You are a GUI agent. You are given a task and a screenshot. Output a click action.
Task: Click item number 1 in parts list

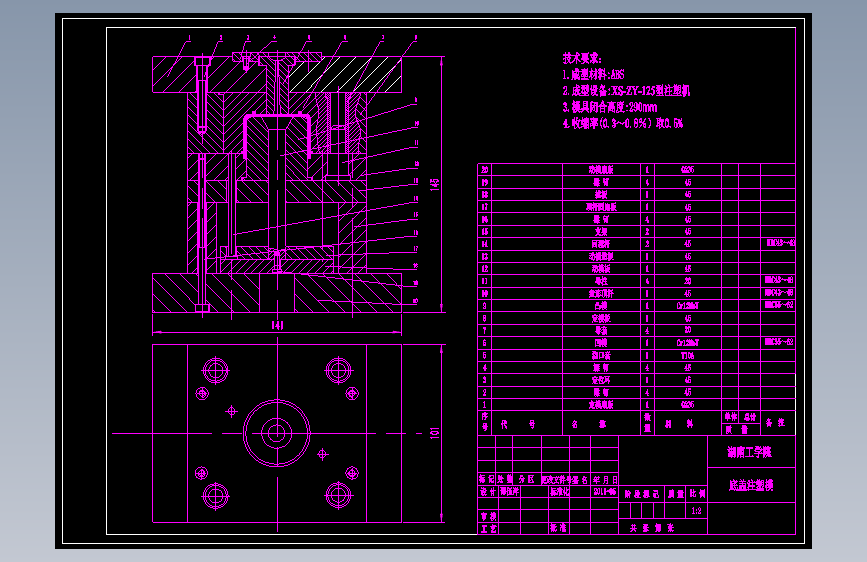[x=484, y=404]
